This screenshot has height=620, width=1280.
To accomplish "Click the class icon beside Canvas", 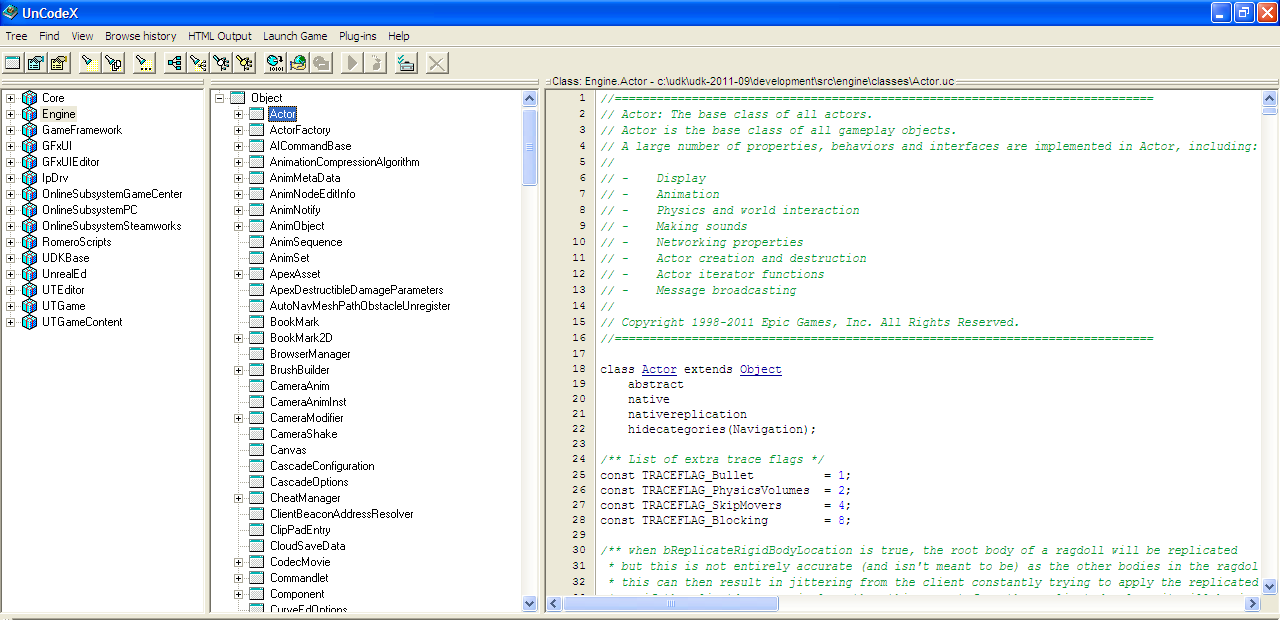I will [256, 450].
